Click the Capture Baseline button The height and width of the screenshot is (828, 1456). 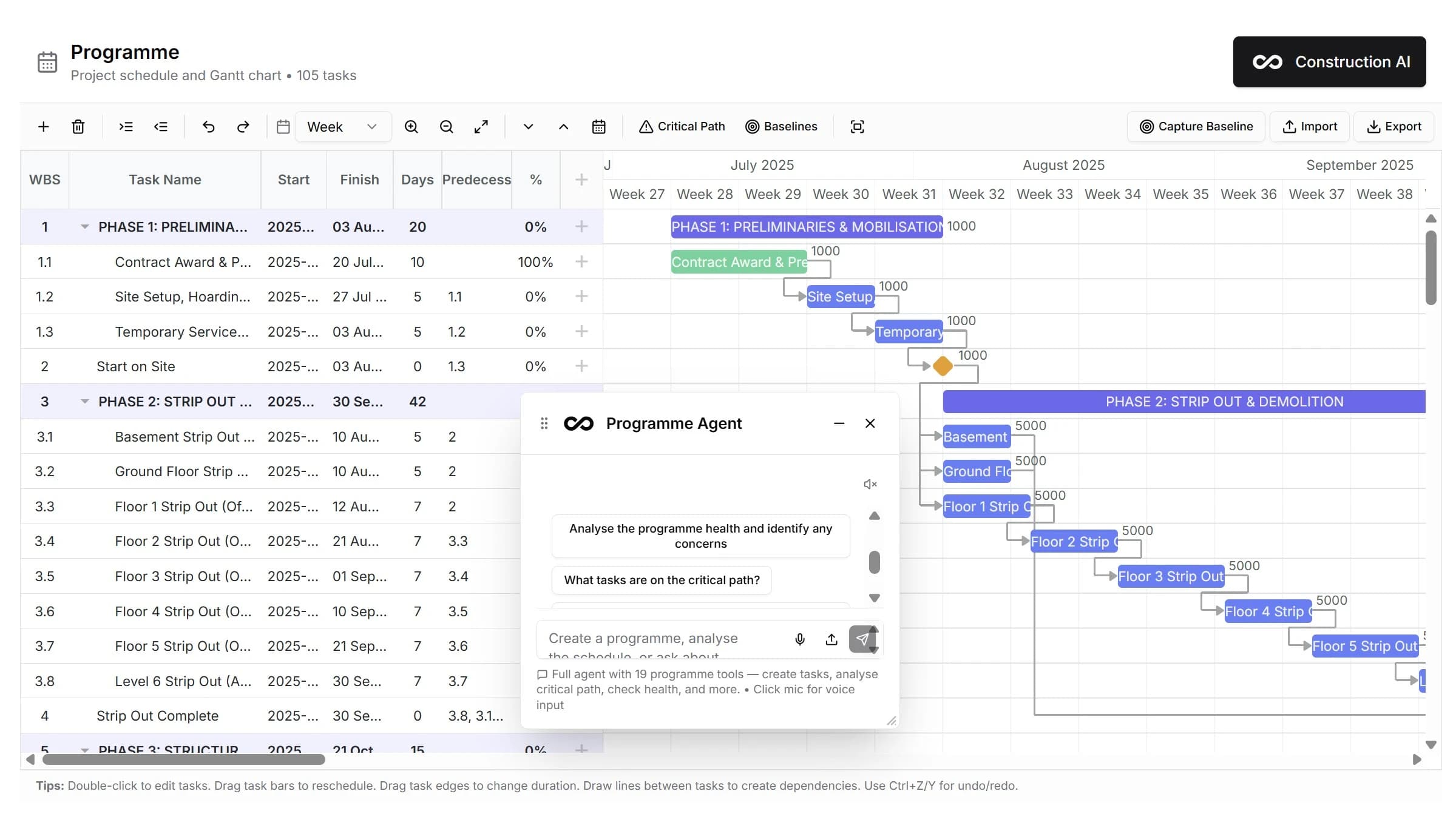pyautogui.click(x=1195, y=126)
